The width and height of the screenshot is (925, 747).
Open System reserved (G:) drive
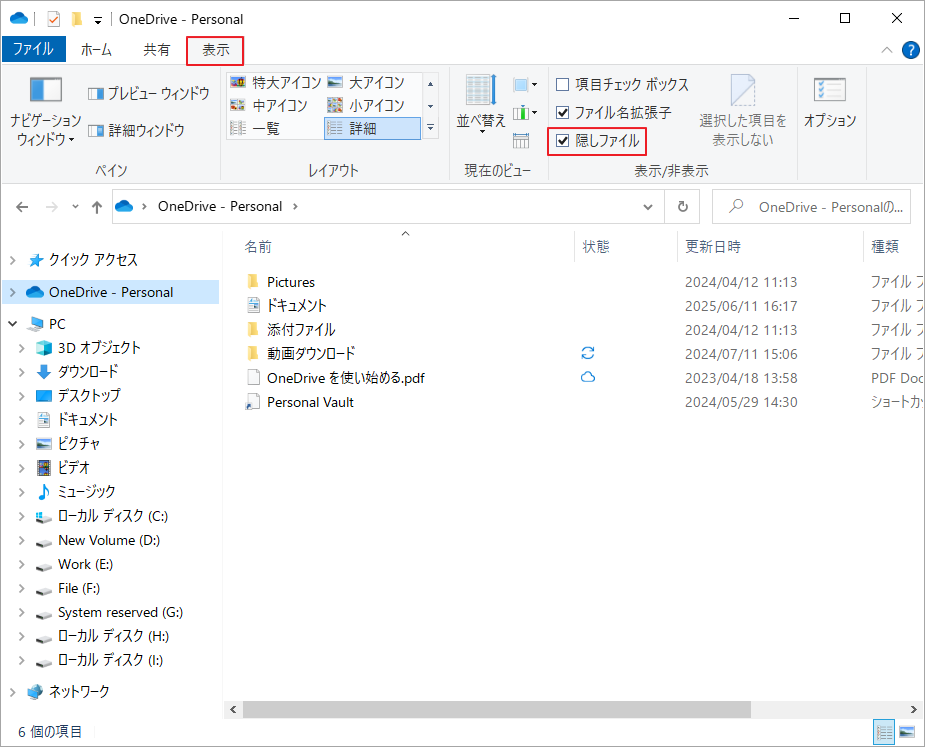point(120,612)
